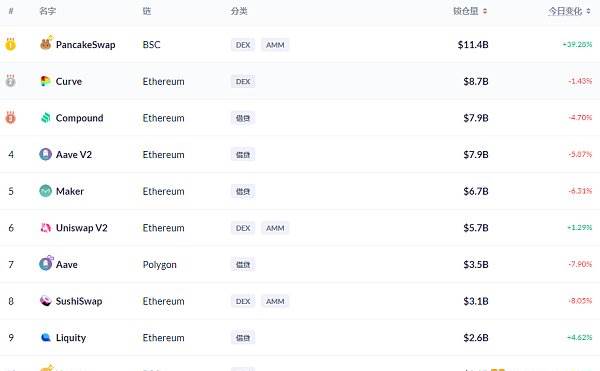The width and height of the screenshot is (600, 371).
Task: Click the Aave V2 ghost logo icon
Action: pos(46,155)
